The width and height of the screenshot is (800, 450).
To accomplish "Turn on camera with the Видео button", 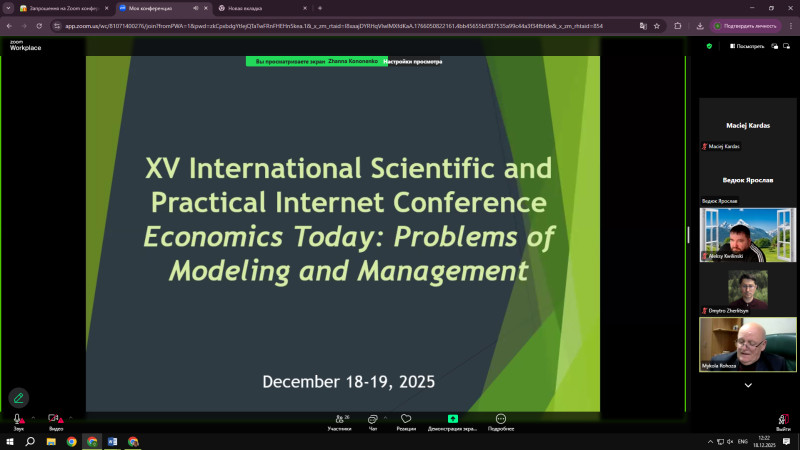I will [x=55, y=420].
